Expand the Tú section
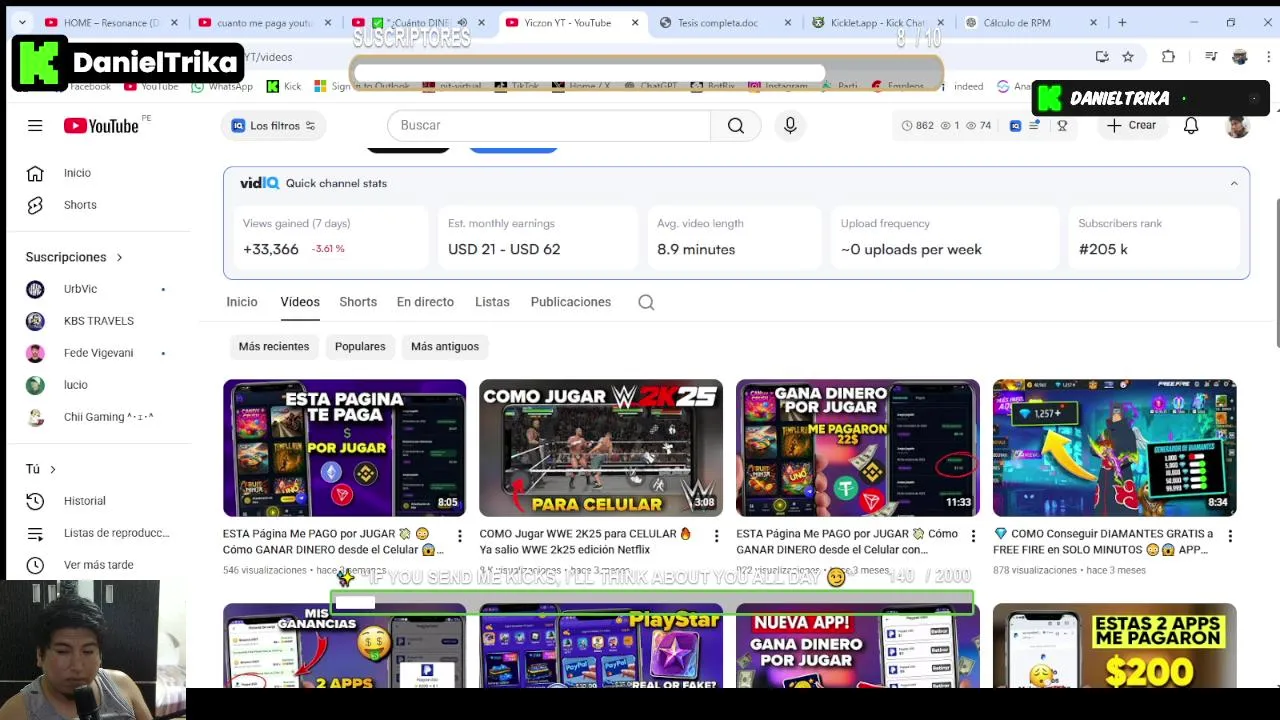 tap(41, 469)
